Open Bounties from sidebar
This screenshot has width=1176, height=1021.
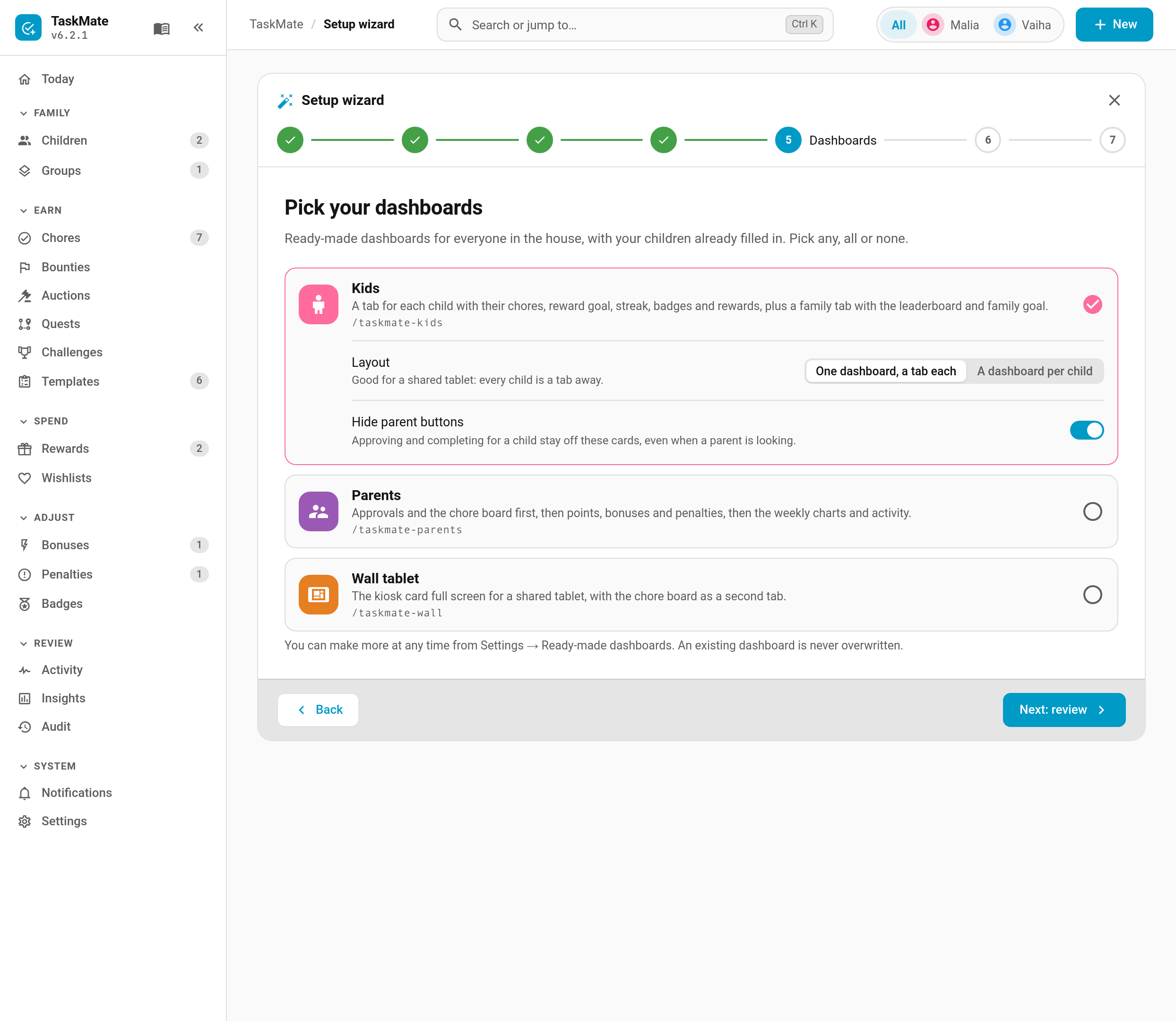[113, 267]
